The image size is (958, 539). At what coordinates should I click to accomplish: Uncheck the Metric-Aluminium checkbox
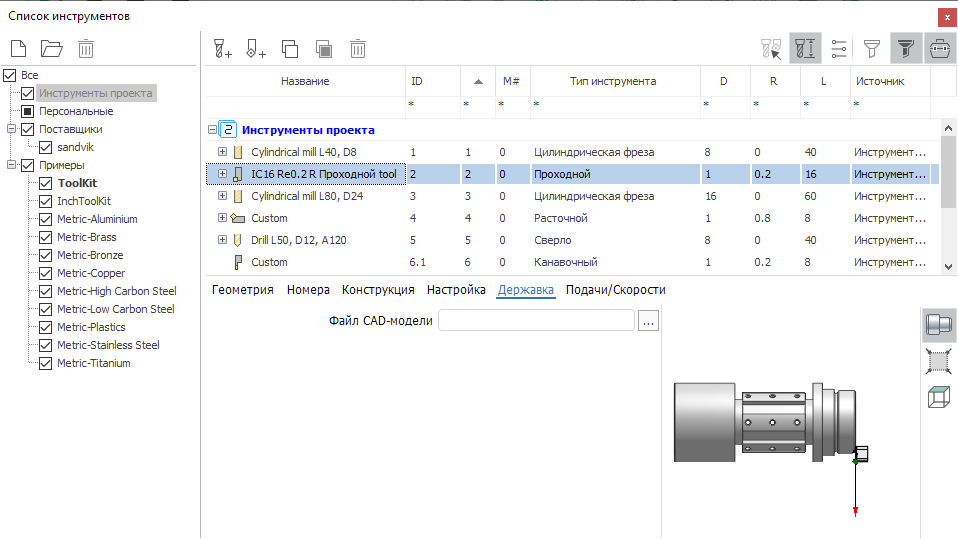45,219
